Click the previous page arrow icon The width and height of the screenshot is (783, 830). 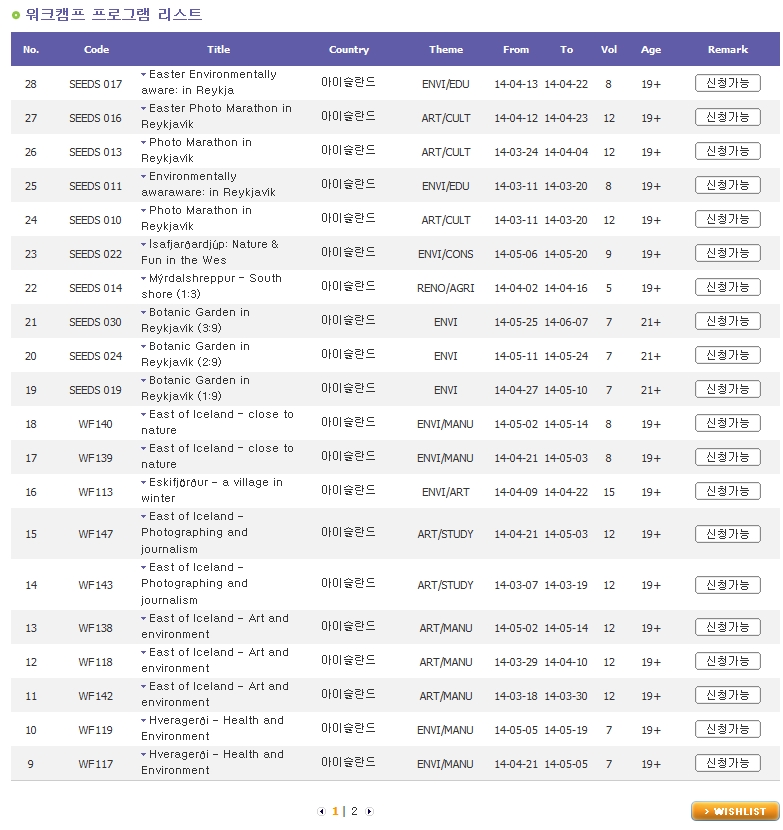click(321, 812)
